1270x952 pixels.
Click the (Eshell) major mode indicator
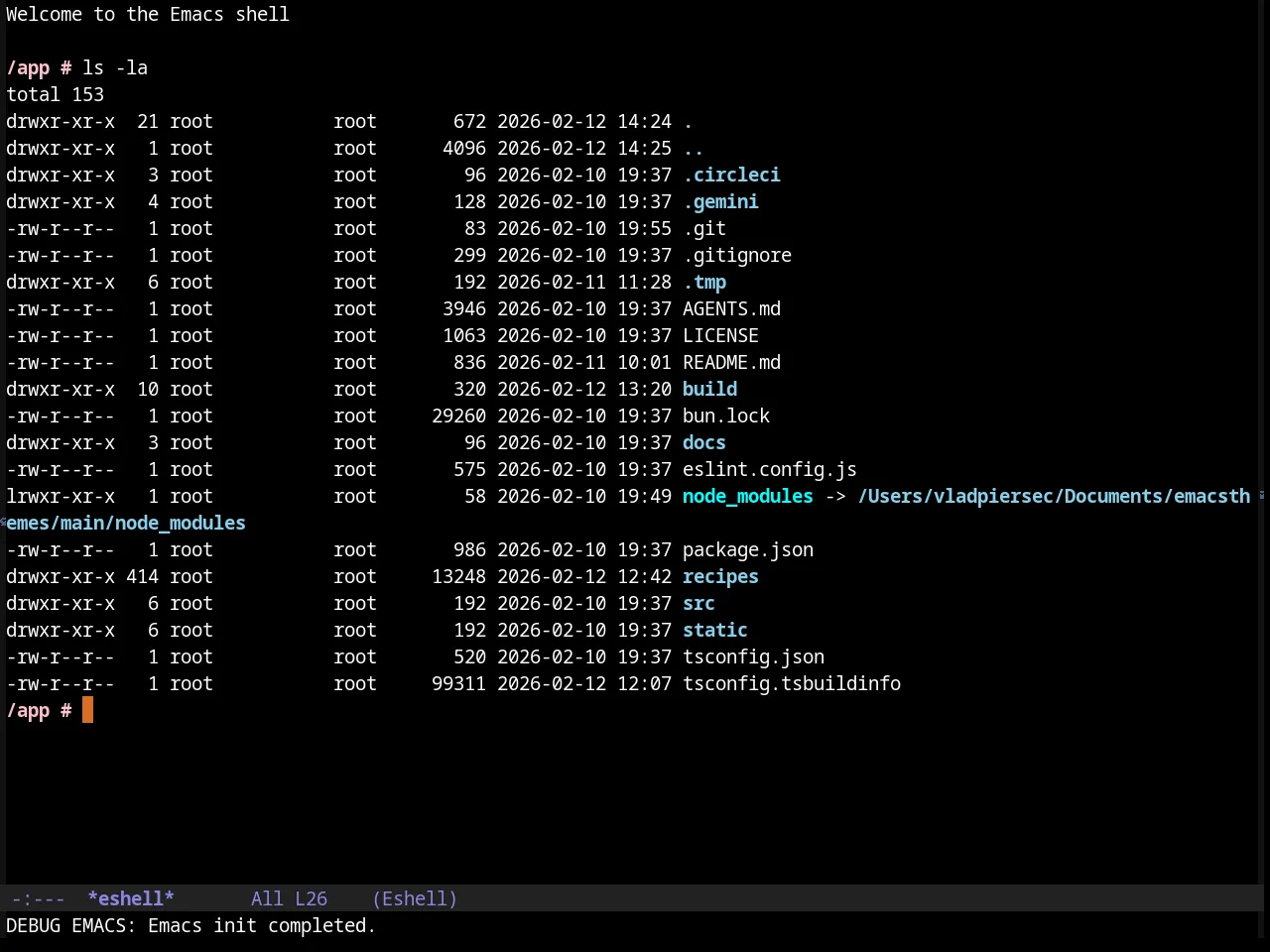click(x=415, y=898)
